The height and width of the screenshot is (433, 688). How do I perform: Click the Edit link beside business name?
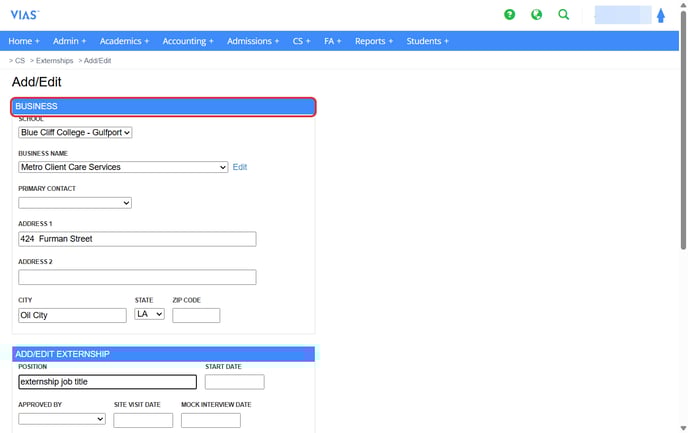coord(240,167)
